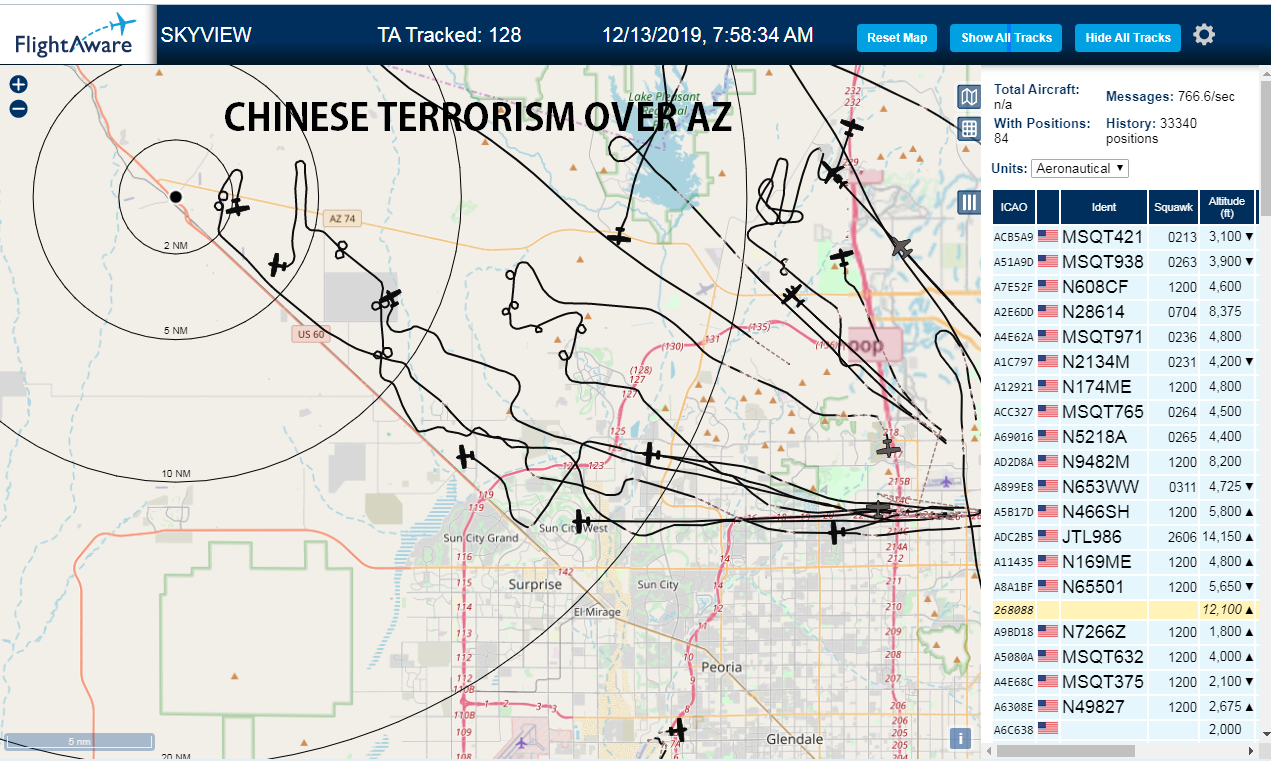Select the N653WW aircraft row
The width and height of the screenshot is (1271, 761).
tap(1124, 487)
